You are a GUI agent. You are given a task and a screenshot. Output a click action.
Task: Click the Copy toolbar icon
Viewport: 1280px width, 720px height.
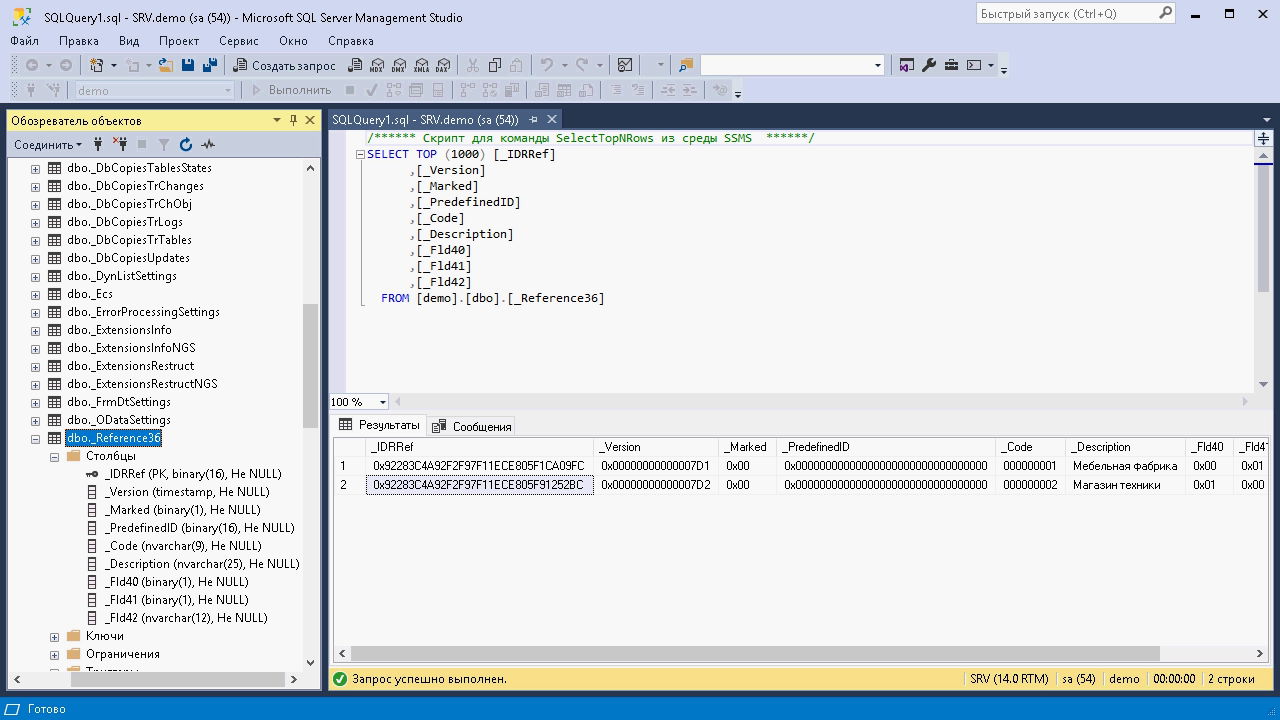(x=494, y=65)
